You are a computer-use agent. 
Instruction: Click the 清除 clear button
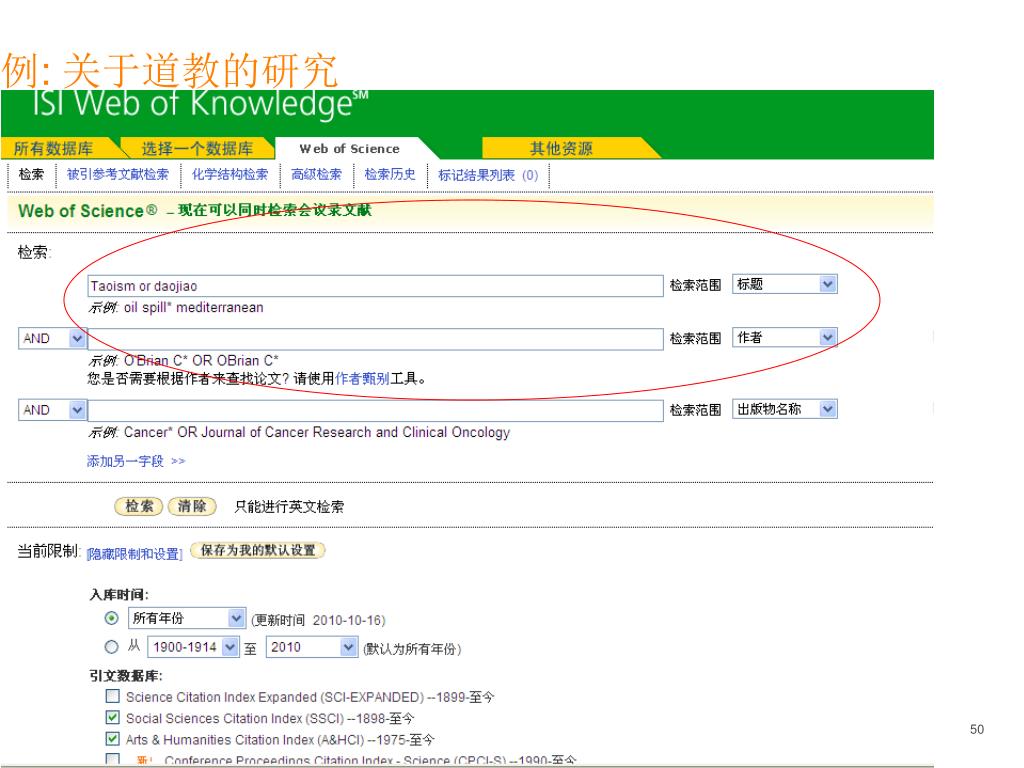(x=192, y=506)
